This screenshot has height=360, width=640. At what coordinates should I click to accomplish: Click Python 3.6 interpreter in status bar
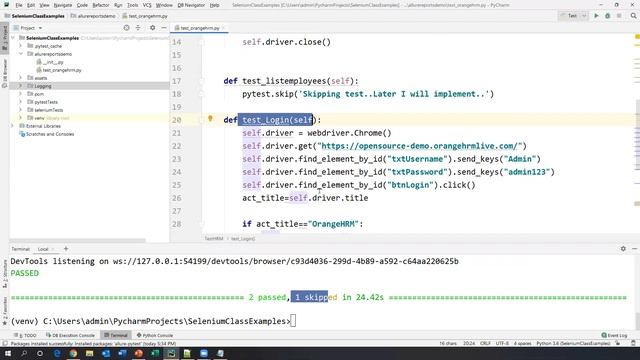(x=573, y=344)
